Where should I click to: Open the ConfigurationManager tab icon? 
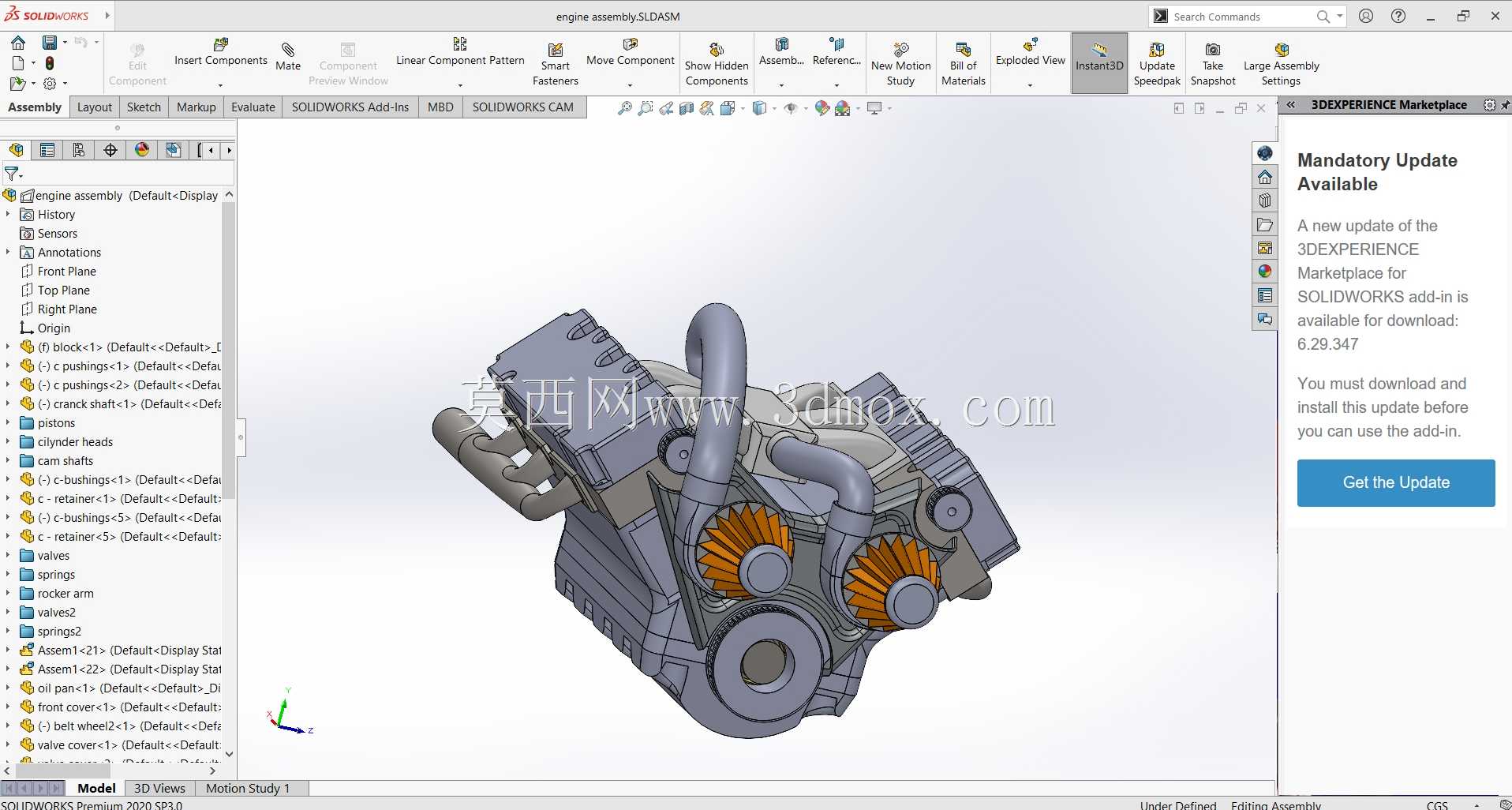[79, 150]
